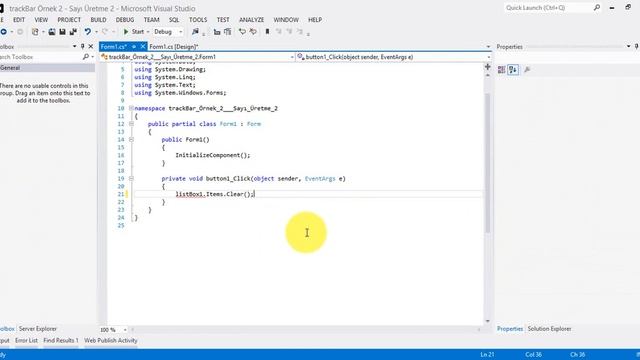Click the Save All toolbar icon

point(73,31)
